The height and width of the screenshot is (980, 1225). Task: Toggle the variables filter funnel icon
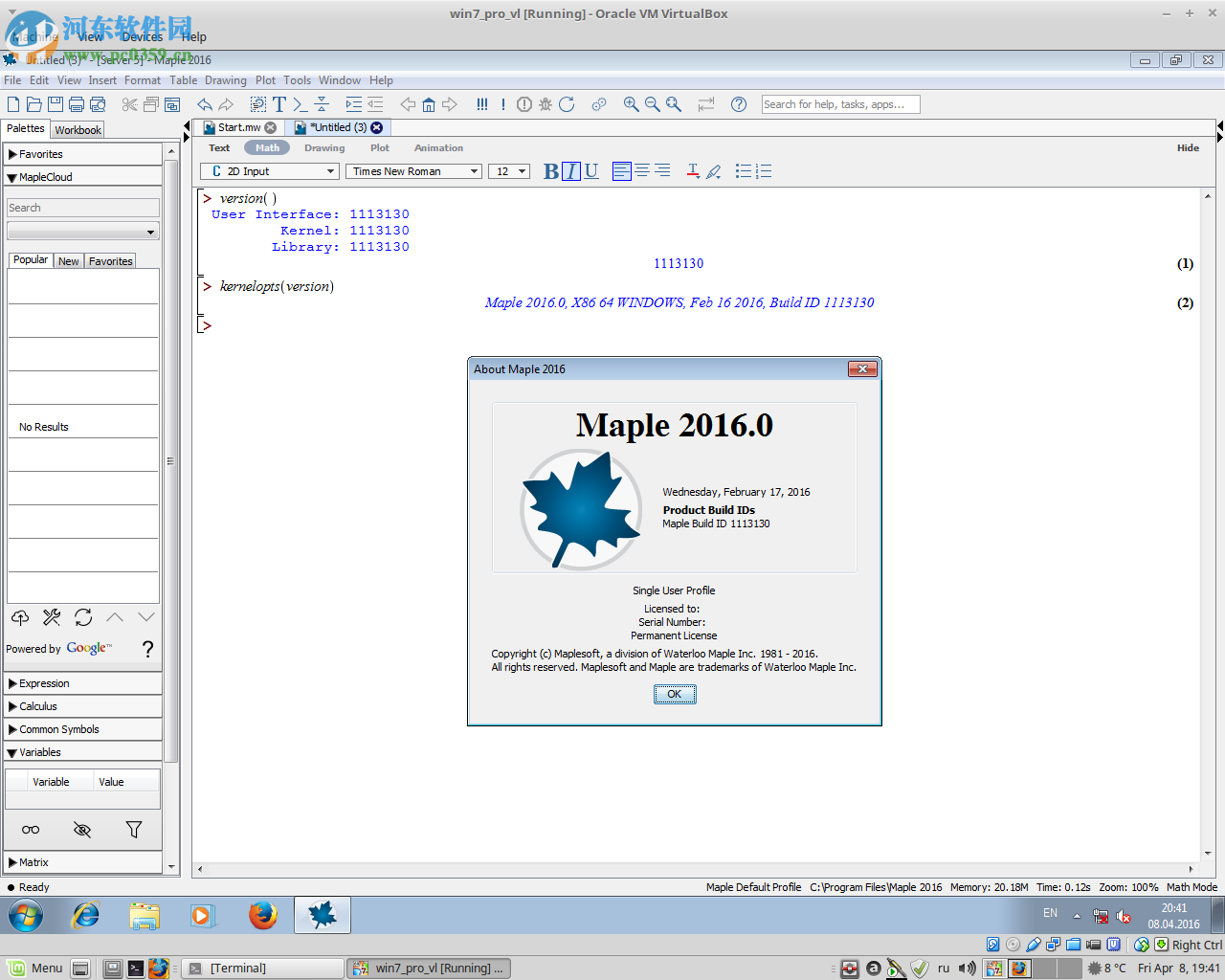tap(134, 830)
